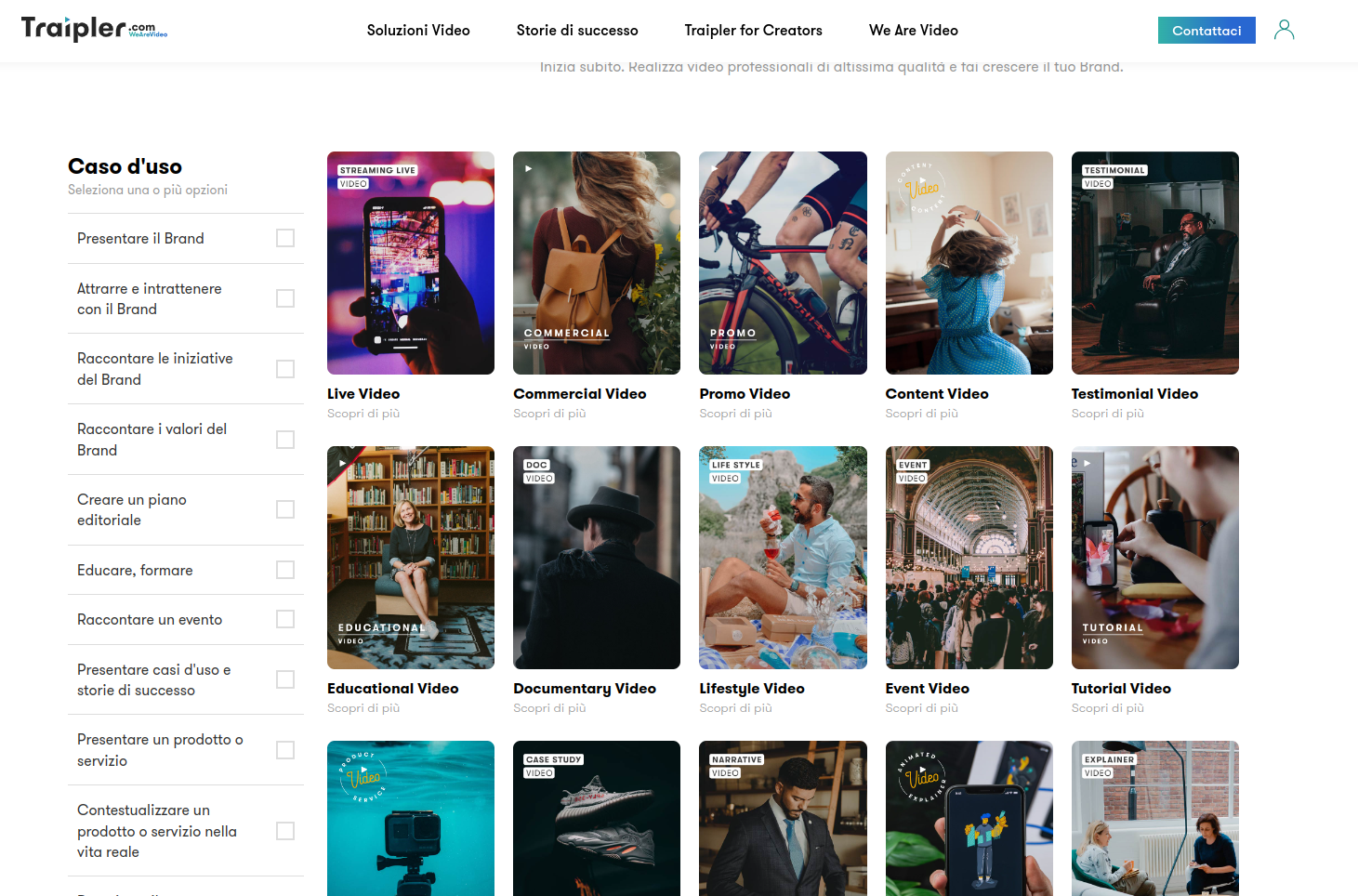The height and width of the screenshot is (896, 1358).
Task: Open the Content Video thumbnail
Action: [969, 263]
